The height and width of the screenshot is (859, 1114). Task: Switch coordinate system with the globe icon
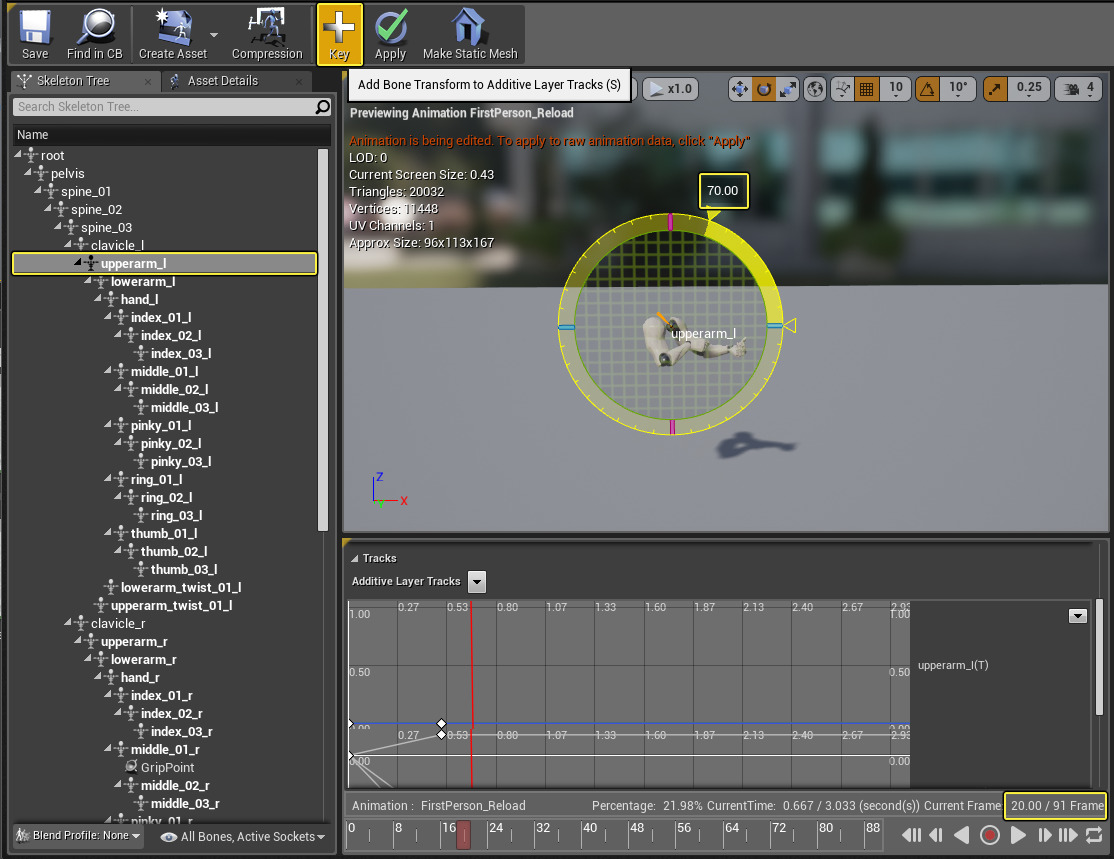coord(815,89)
